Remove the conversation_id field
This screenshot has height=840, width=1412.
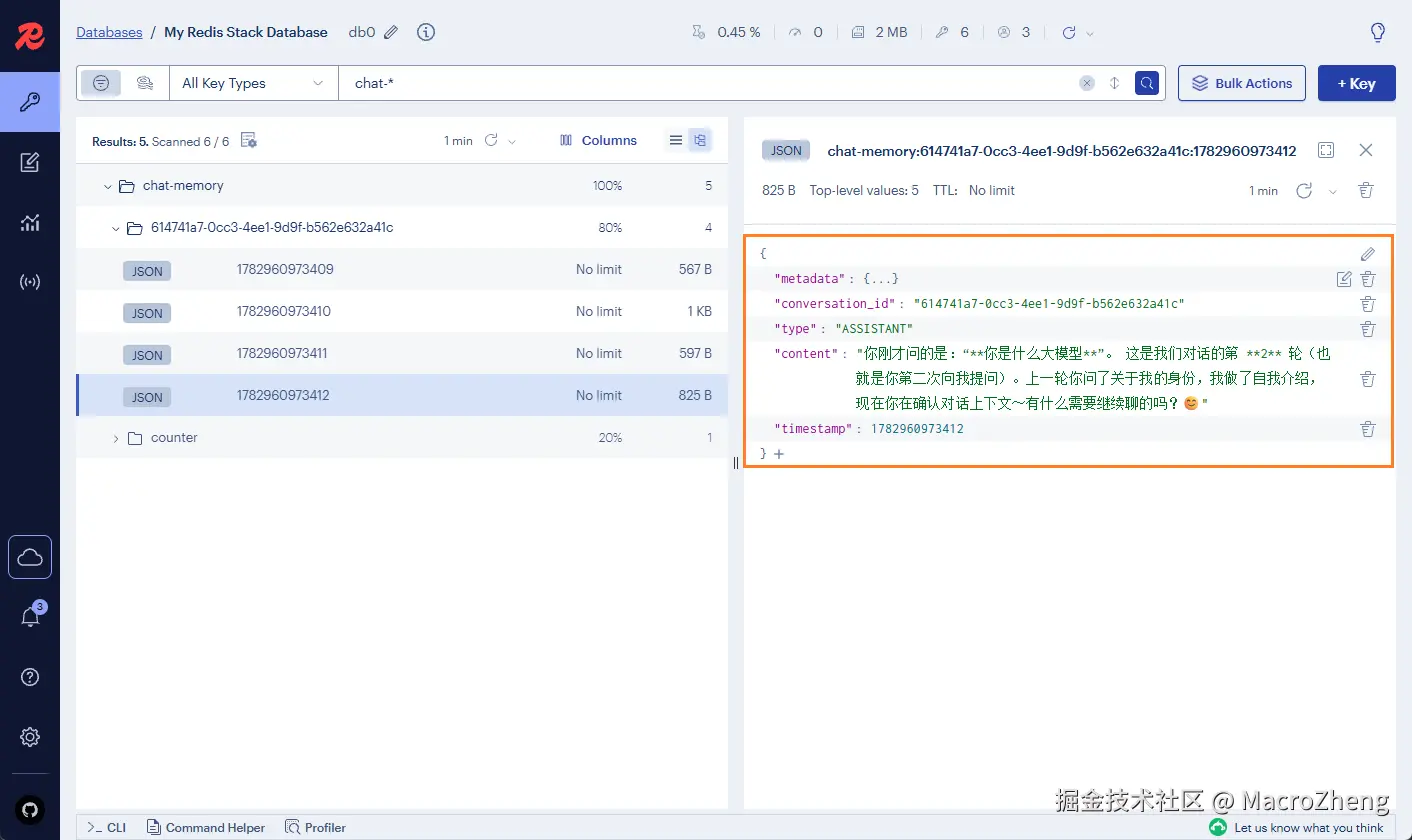(1368, 304)
